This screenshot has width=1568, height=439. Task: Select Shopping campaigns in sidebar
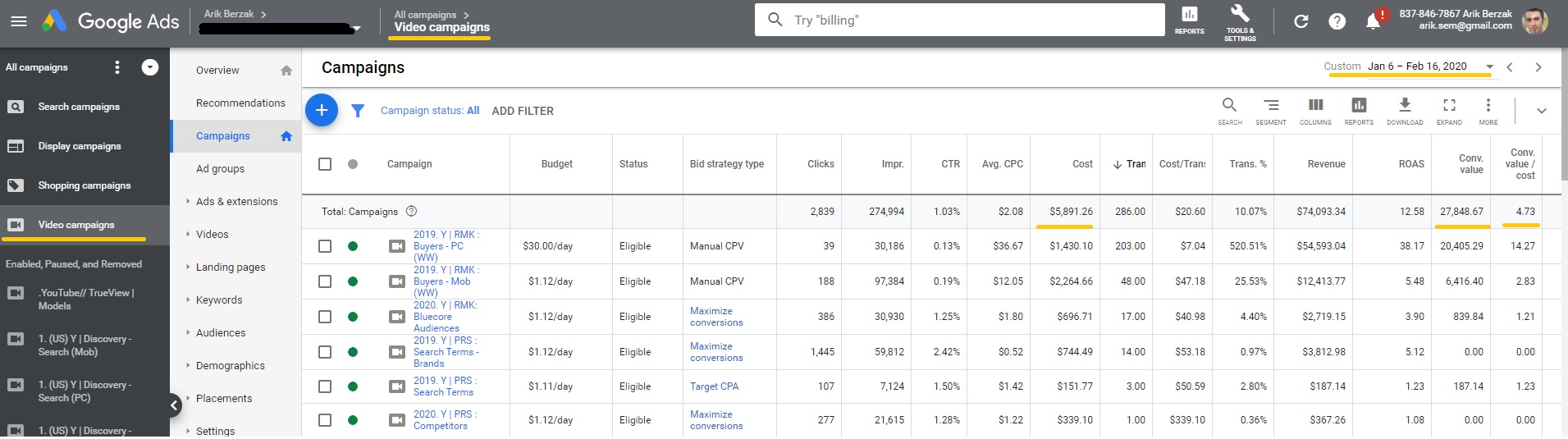click(x=85, y=185)
